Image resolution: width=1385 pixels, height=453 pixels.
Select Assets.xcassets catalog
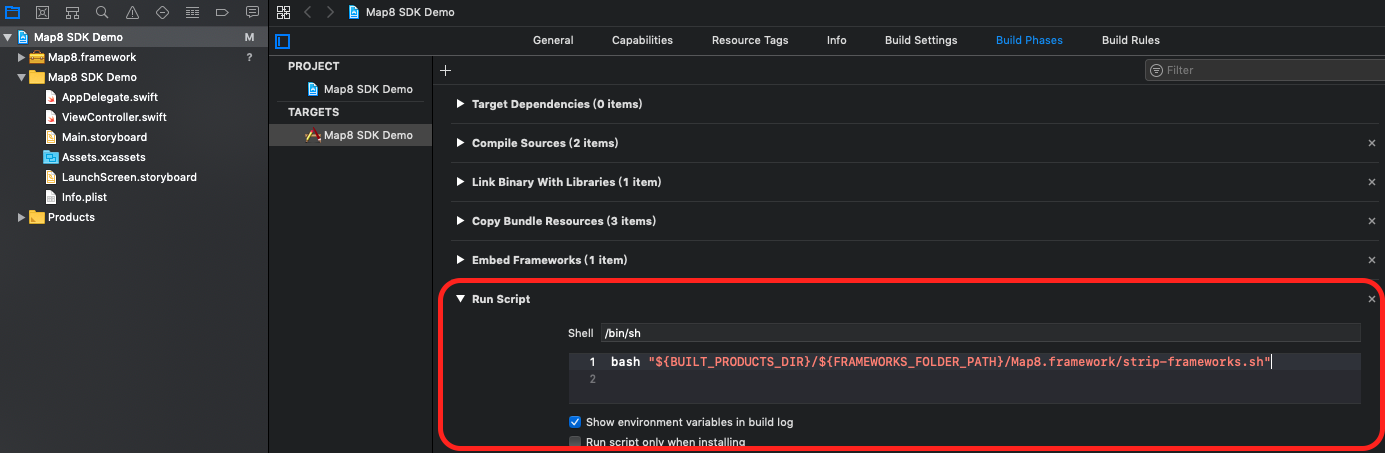(104, 157)
